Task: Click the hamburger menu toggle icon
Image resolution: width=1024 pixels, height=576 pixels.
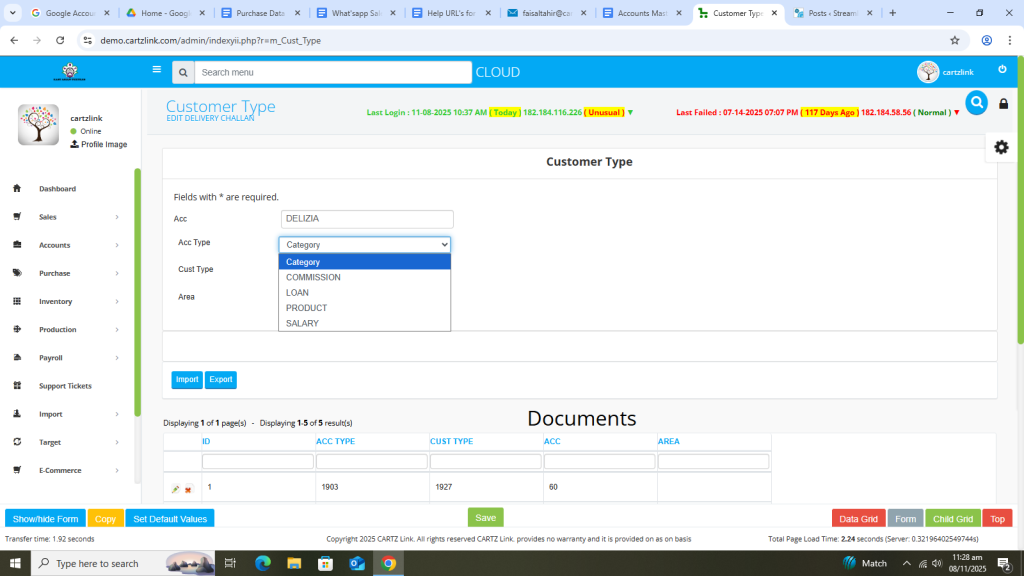Action: (x=156, y=70)
